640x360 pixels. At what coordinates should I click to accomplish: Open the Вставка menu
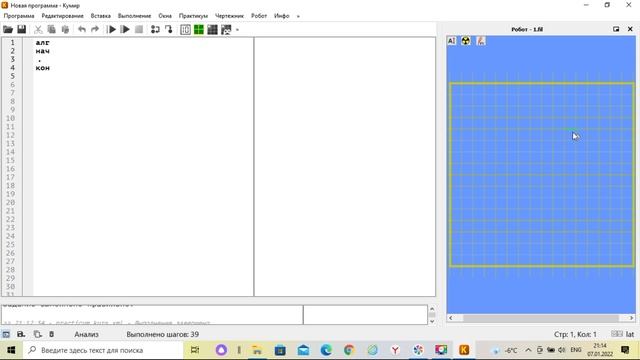(100, 16)
